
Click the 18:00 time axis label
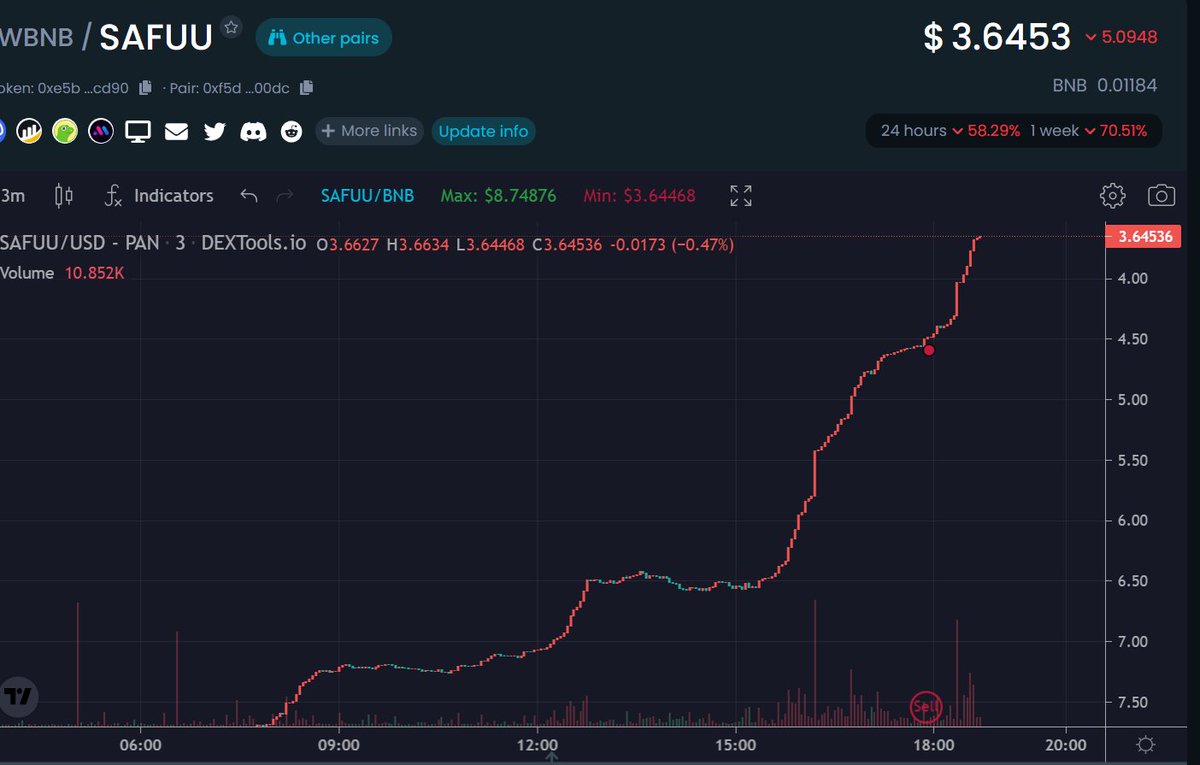coord(933,745)
